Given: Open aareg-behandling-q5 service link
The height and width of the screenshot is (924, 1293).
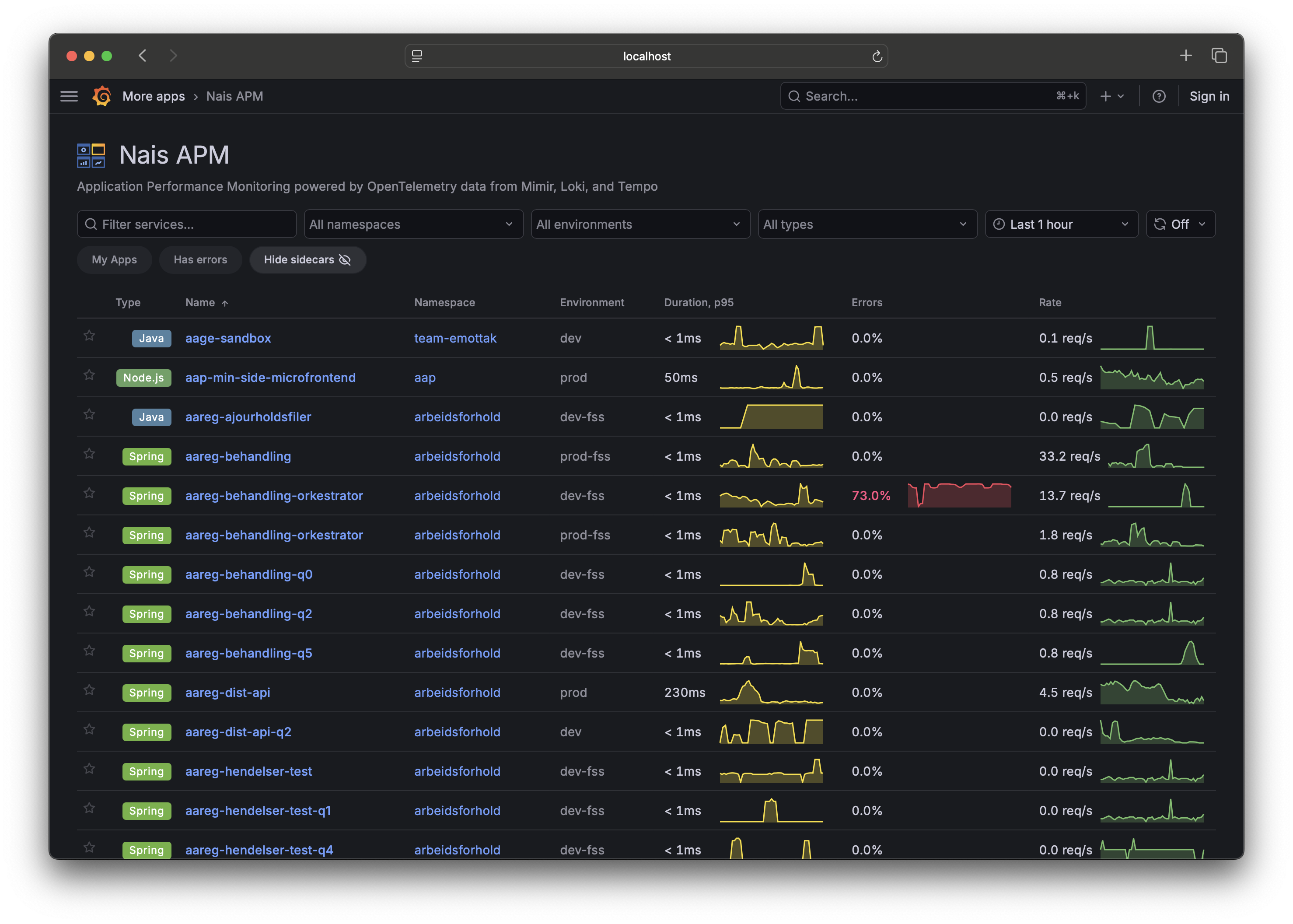Looking at the screenshot, I should point(248,653).
